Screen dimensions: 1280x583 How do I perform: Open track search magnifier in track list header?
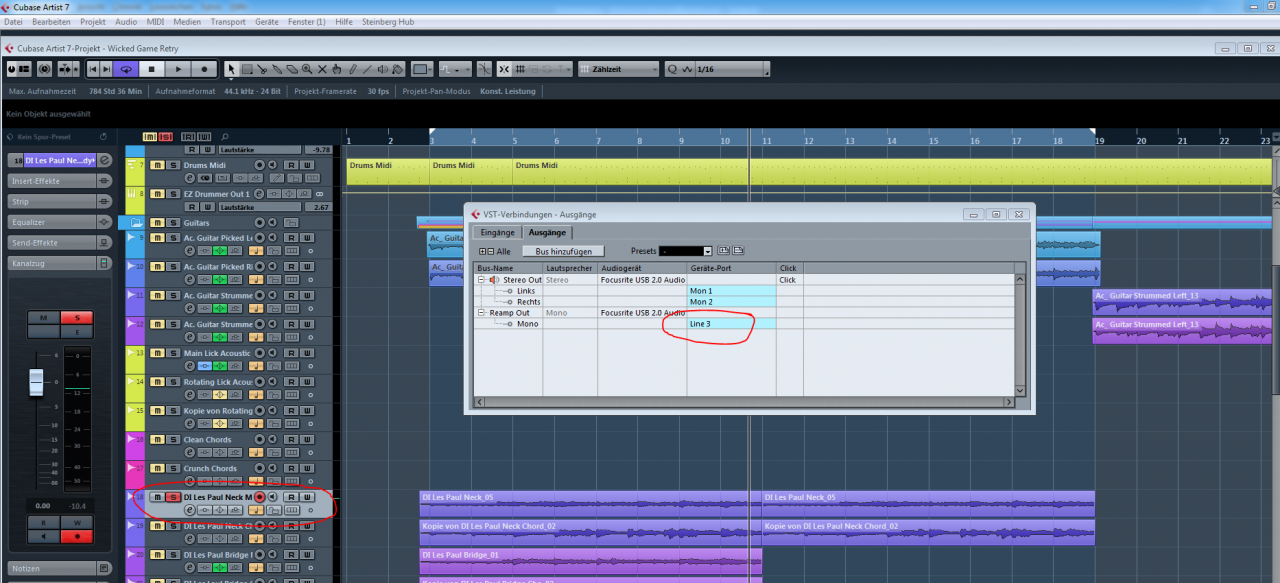click(x=225, y=137)
